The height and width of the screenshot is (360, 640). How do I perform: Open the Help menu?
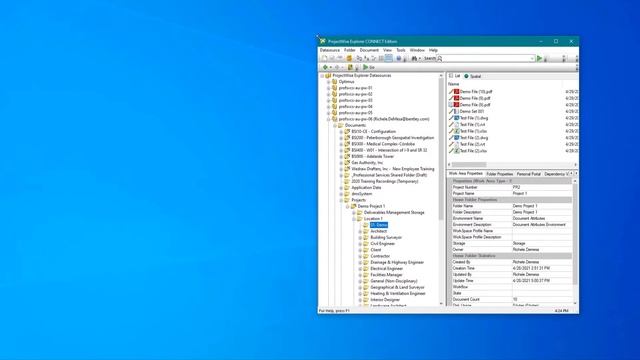[x=433, y=50]
